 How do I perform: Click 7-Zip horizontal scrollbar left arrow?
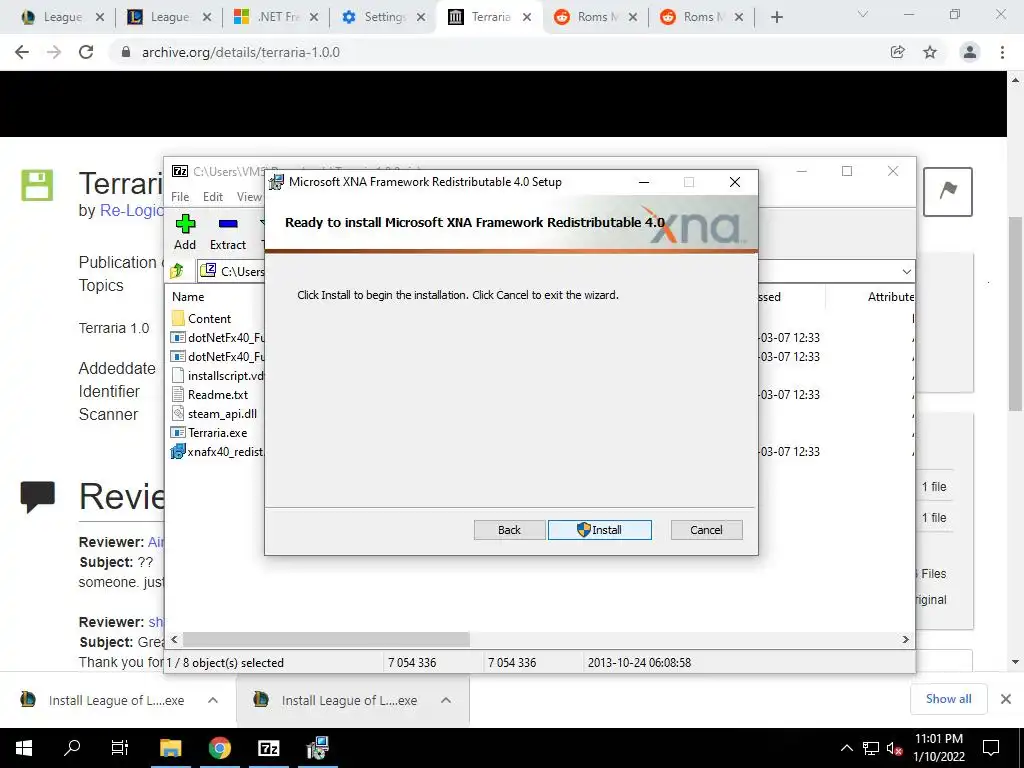(174, 639)
